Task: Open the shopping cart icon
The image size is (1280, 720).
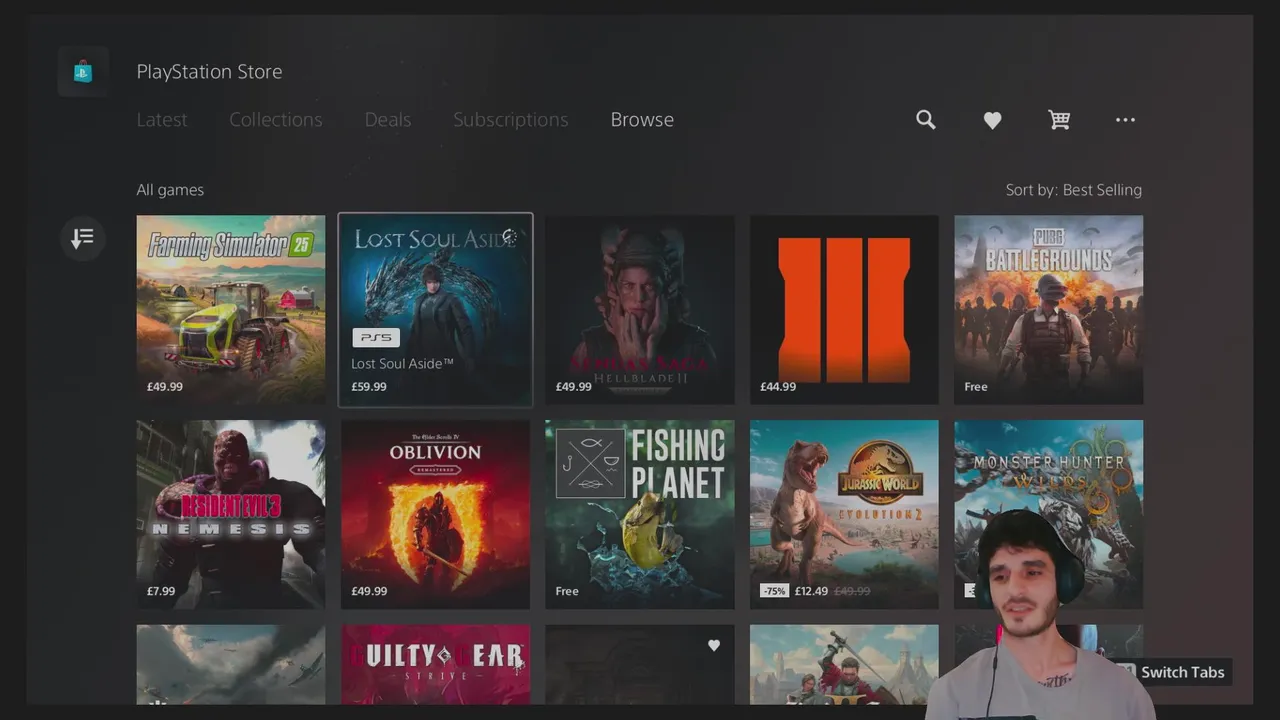Action: pyautogui.click(x=1059, y=120)
